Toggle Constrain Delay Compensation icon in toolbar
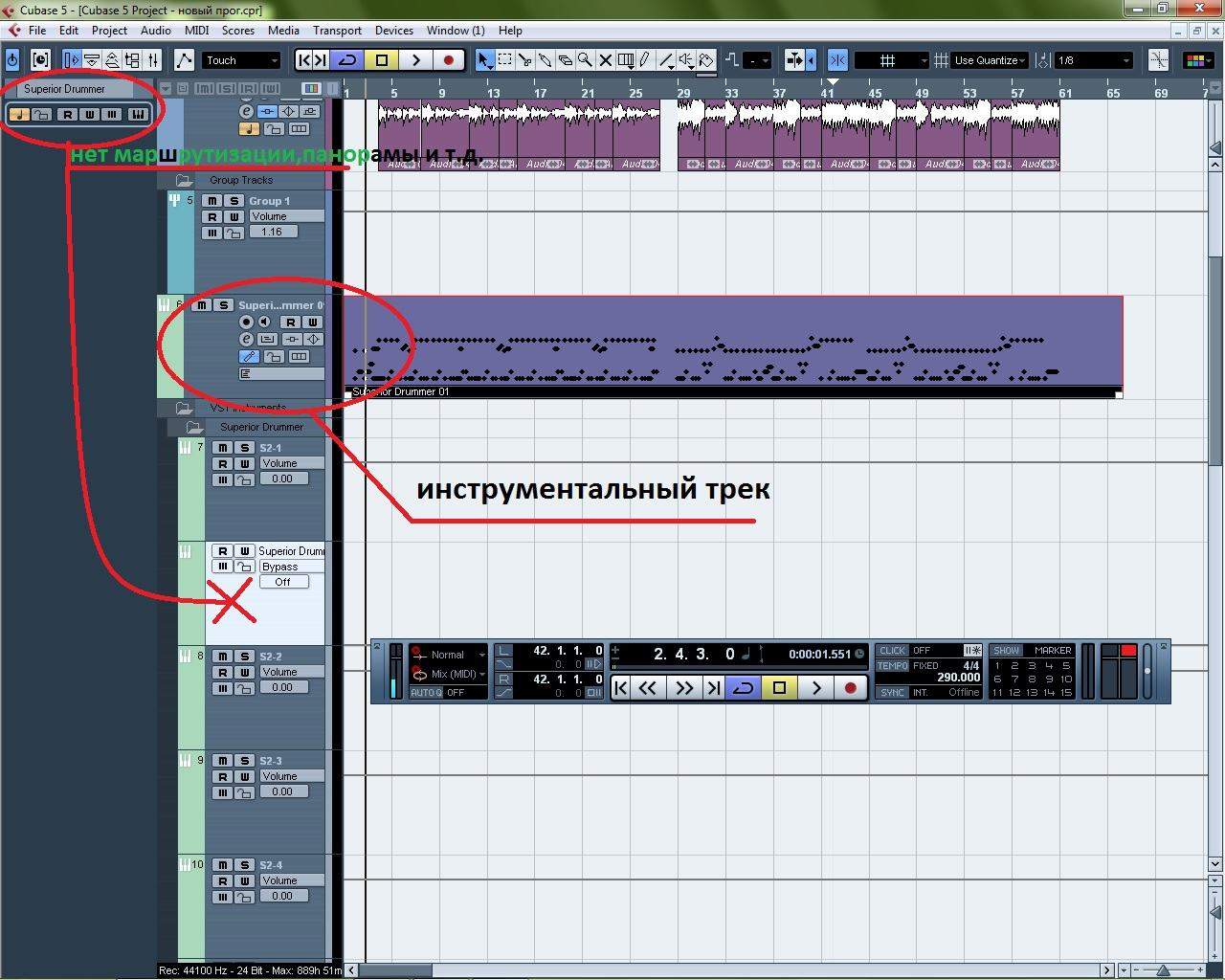This screenshot has height=980, width=1225. pos(40,60)
